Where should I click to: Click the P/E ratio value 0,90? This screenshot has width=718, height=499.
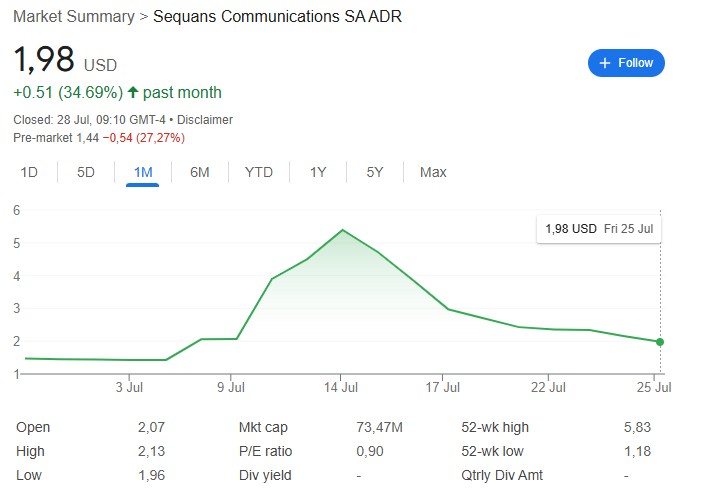(x=370, y=451)
